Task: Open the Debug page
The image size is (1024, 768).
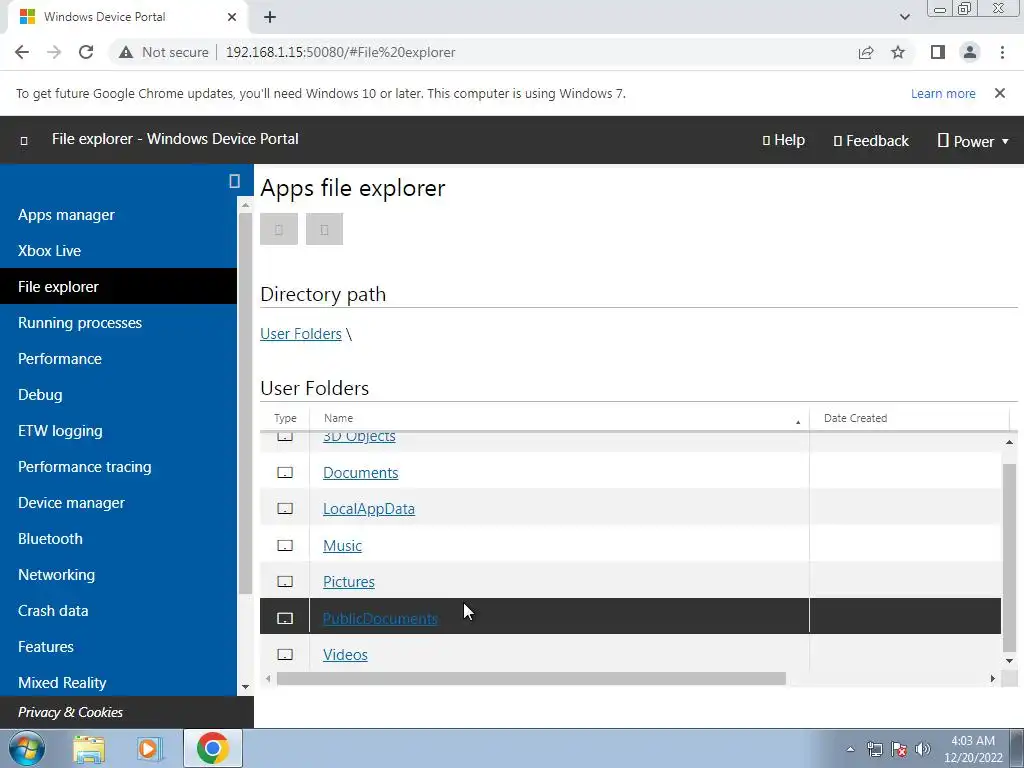Action: [x=118, y=394]
